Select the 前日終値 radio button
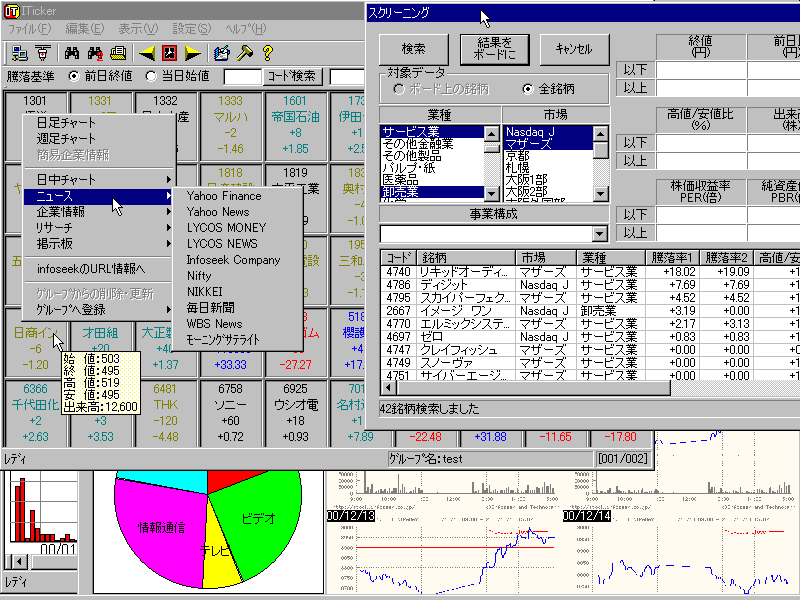Screen dimensions: 800x600 click(x=74, y=77)
